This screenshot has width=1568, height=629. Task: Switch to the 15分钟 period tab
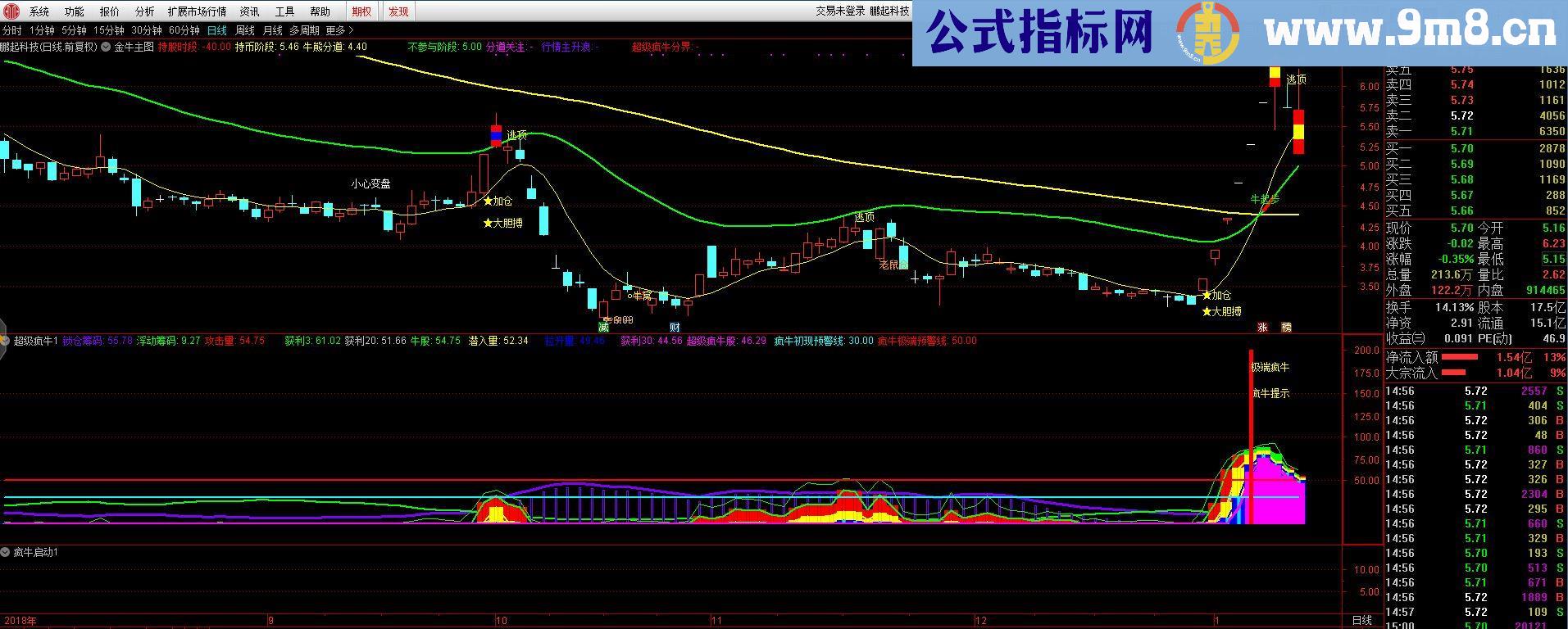109,30
